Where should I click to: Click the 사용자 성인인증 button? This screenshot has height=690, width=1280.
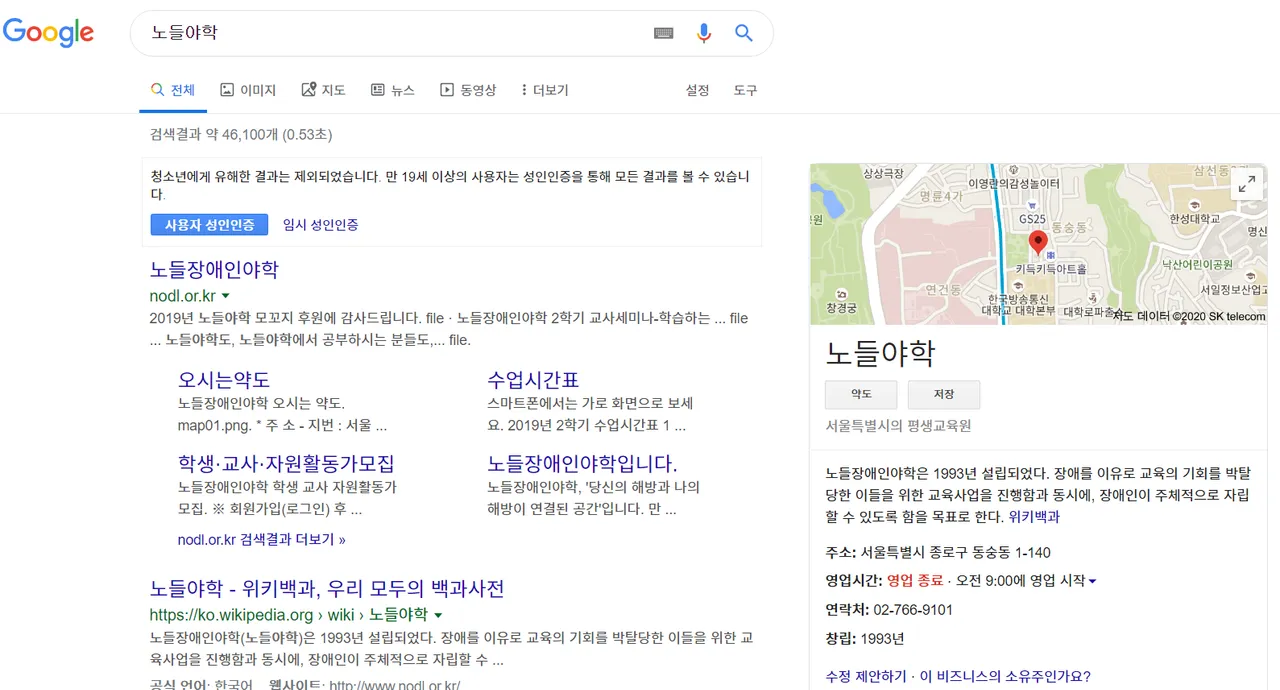pos(209,225)
